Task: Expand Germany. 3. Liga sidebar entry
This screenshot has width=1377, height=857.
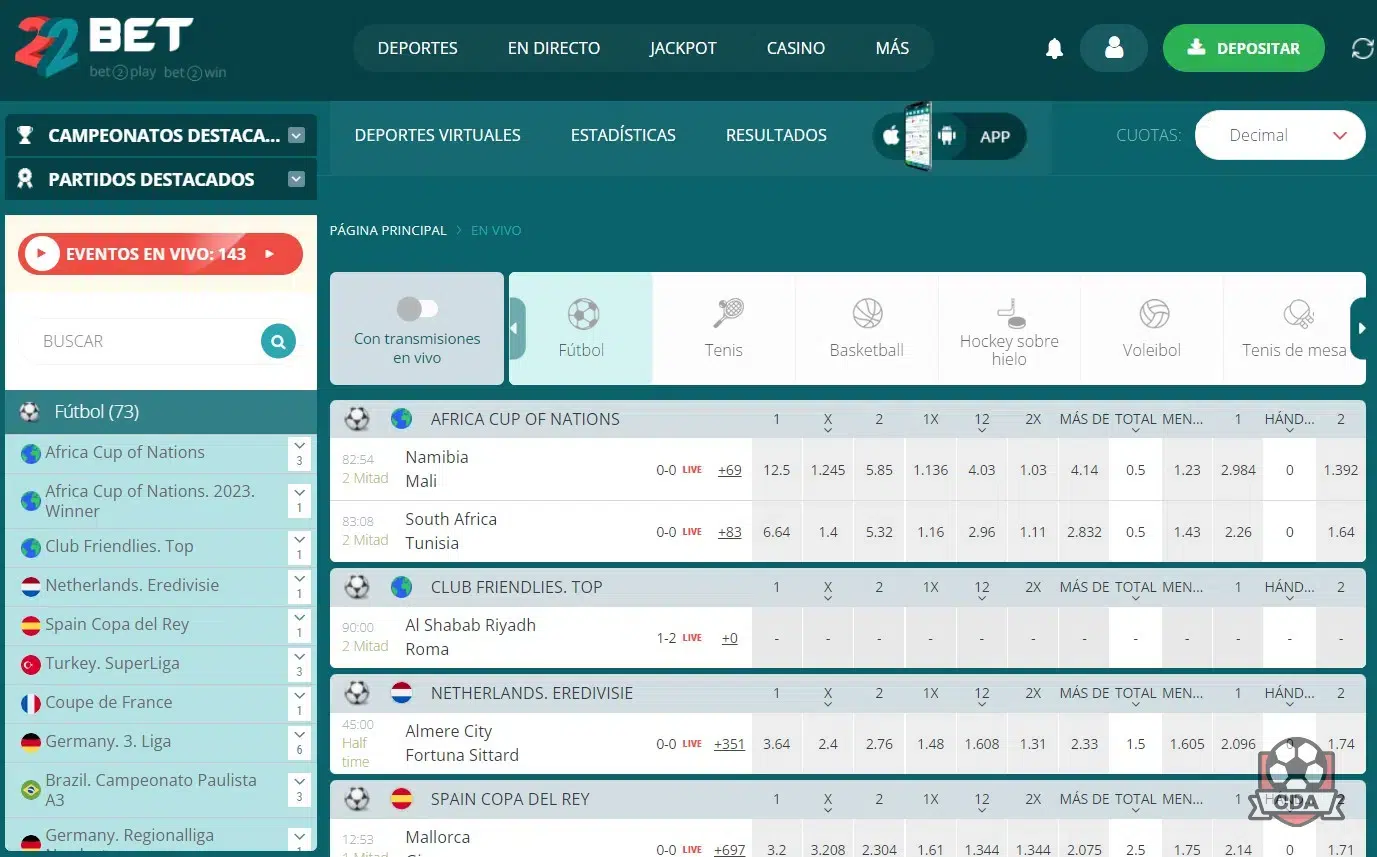Action: 299,742
